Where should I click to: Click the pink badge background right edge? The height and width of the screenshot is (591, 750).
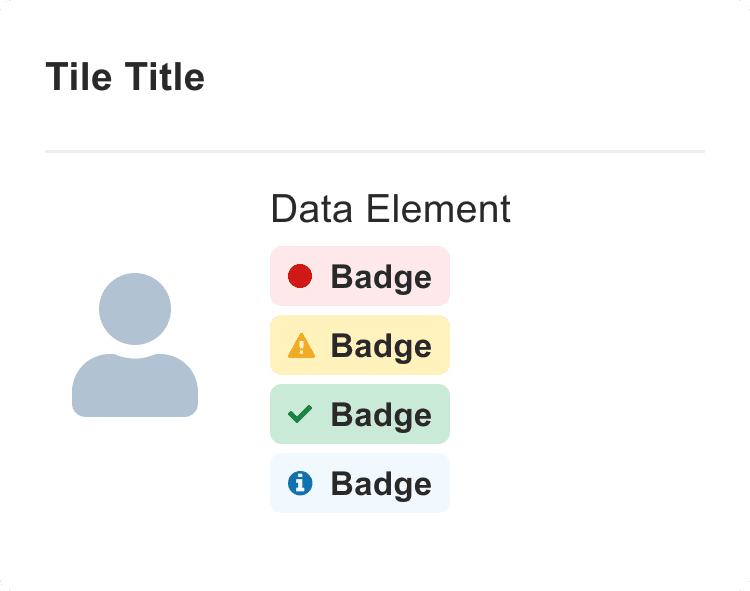(443, 276)
